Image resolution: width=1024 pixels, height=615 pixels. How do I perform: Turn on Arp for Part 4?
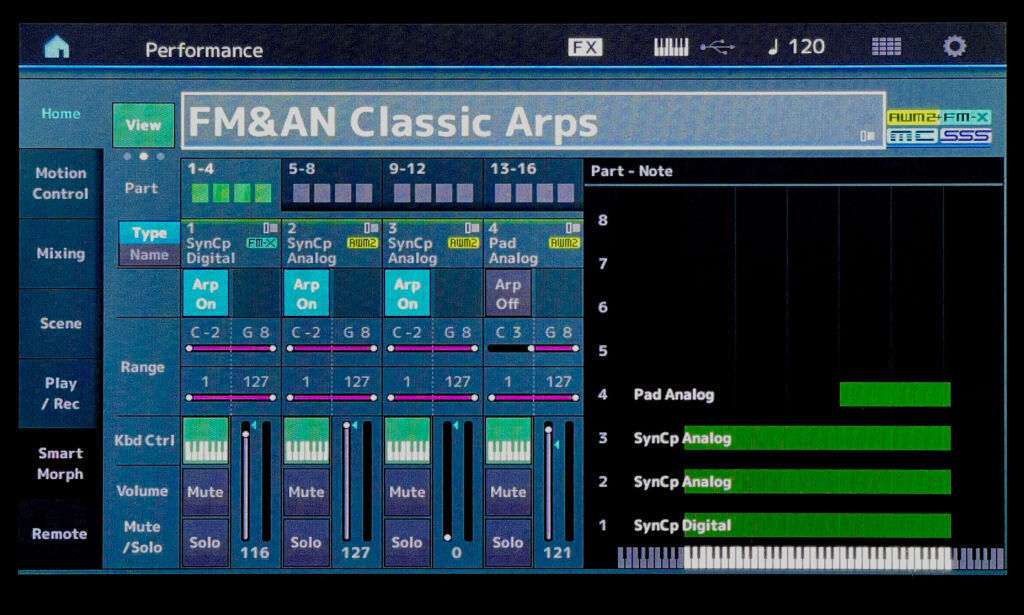click(x=508, y=294)
